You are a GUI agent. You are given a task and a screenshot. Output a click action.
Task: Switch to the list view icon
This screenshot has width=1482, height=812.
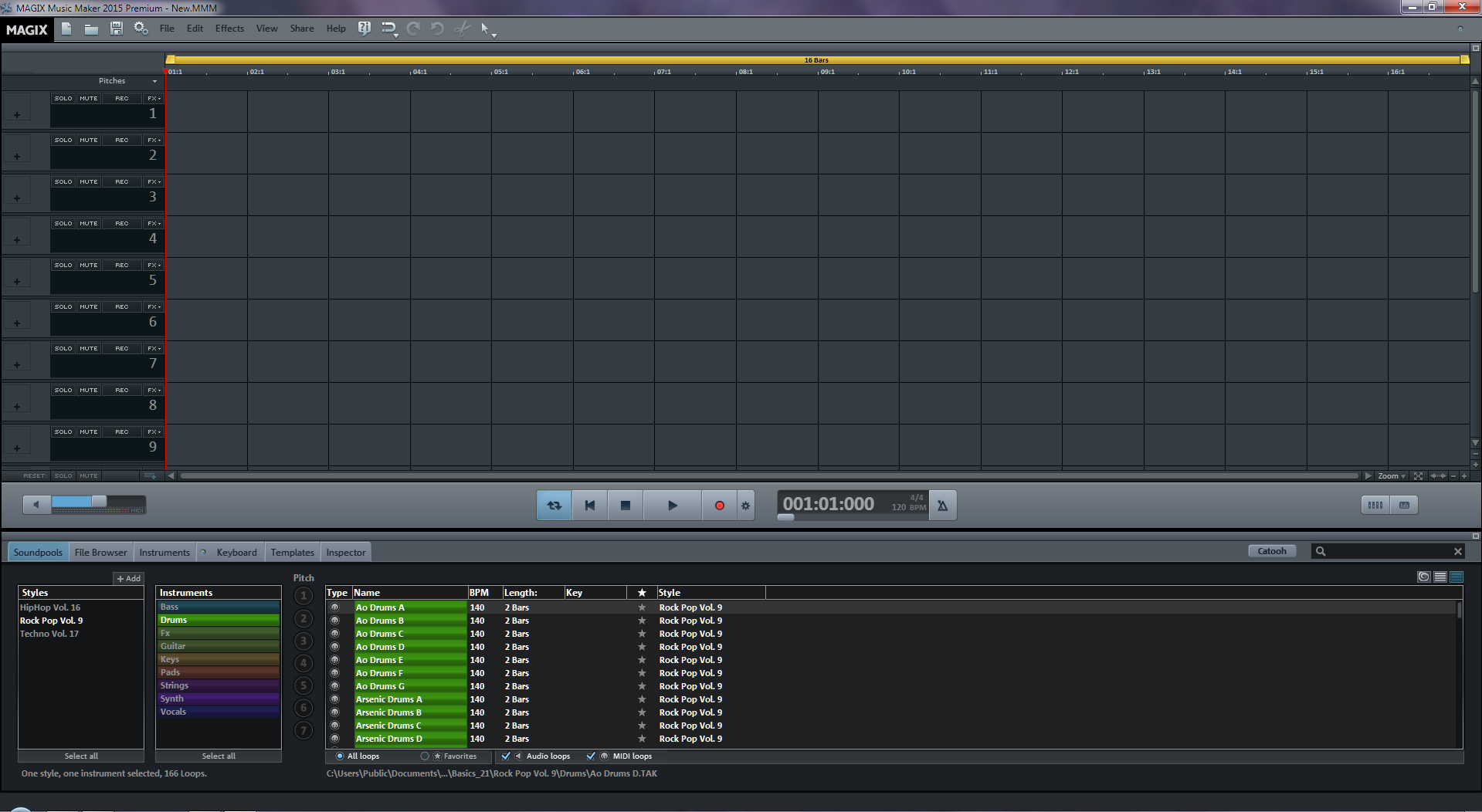pos(1440,577)
